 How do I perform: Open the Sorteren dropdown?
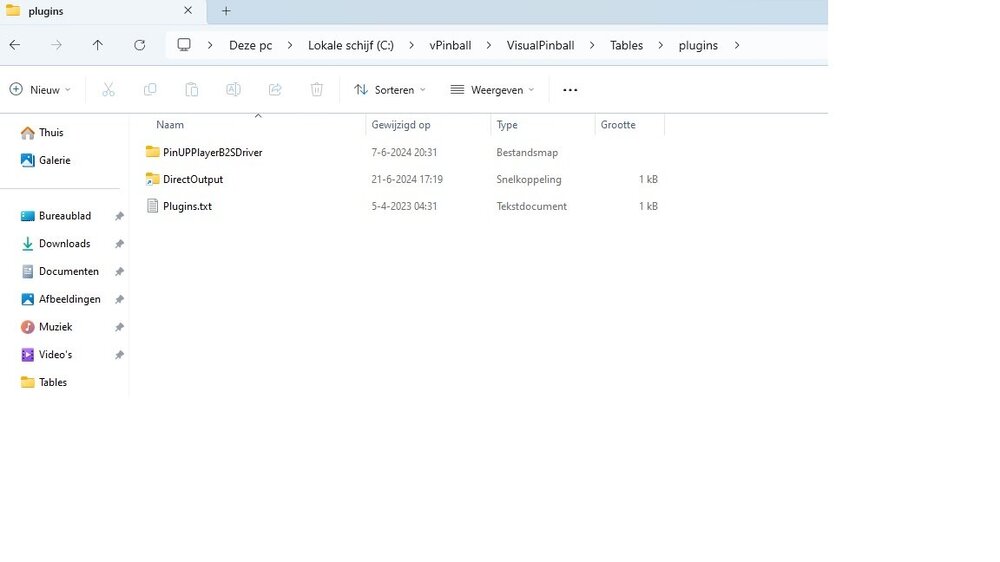[390, 90]
